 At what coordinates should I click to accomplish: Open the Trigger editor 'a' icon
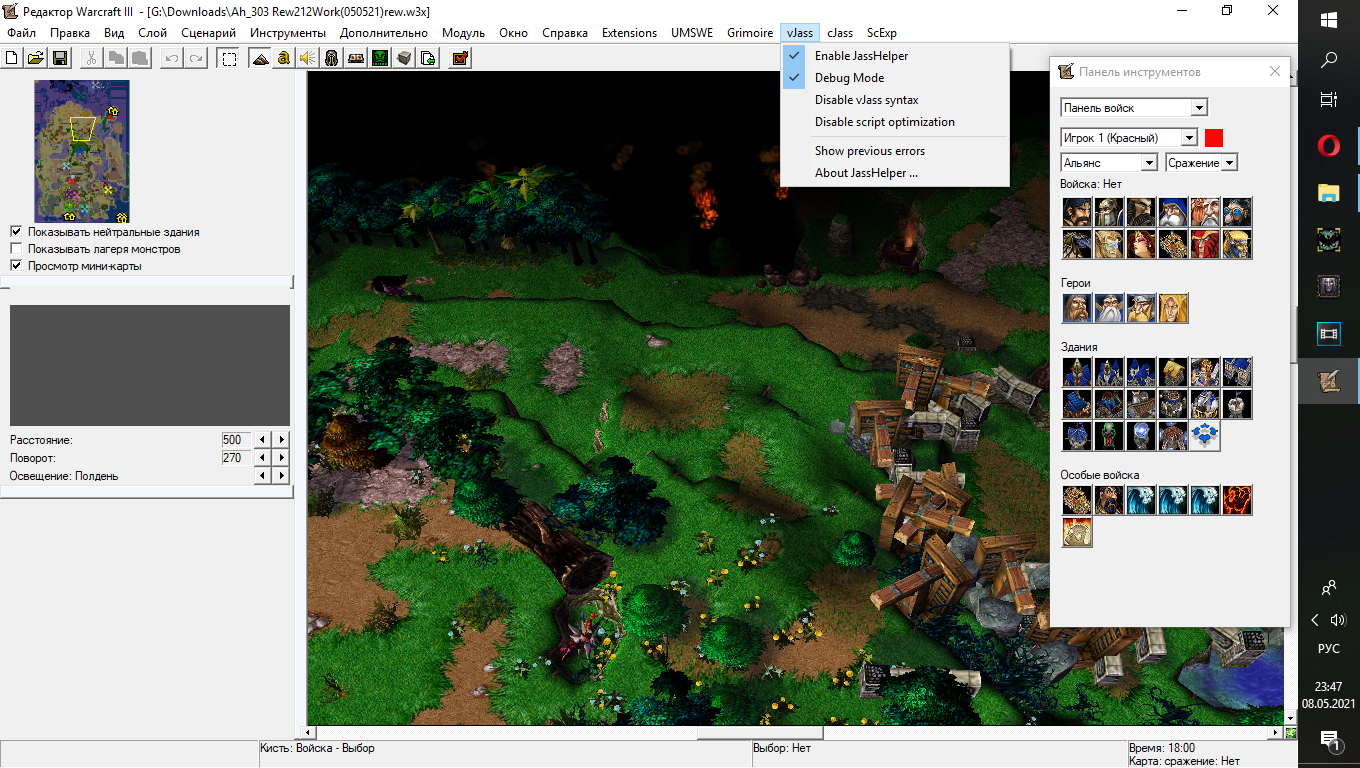tap(284, 58)
